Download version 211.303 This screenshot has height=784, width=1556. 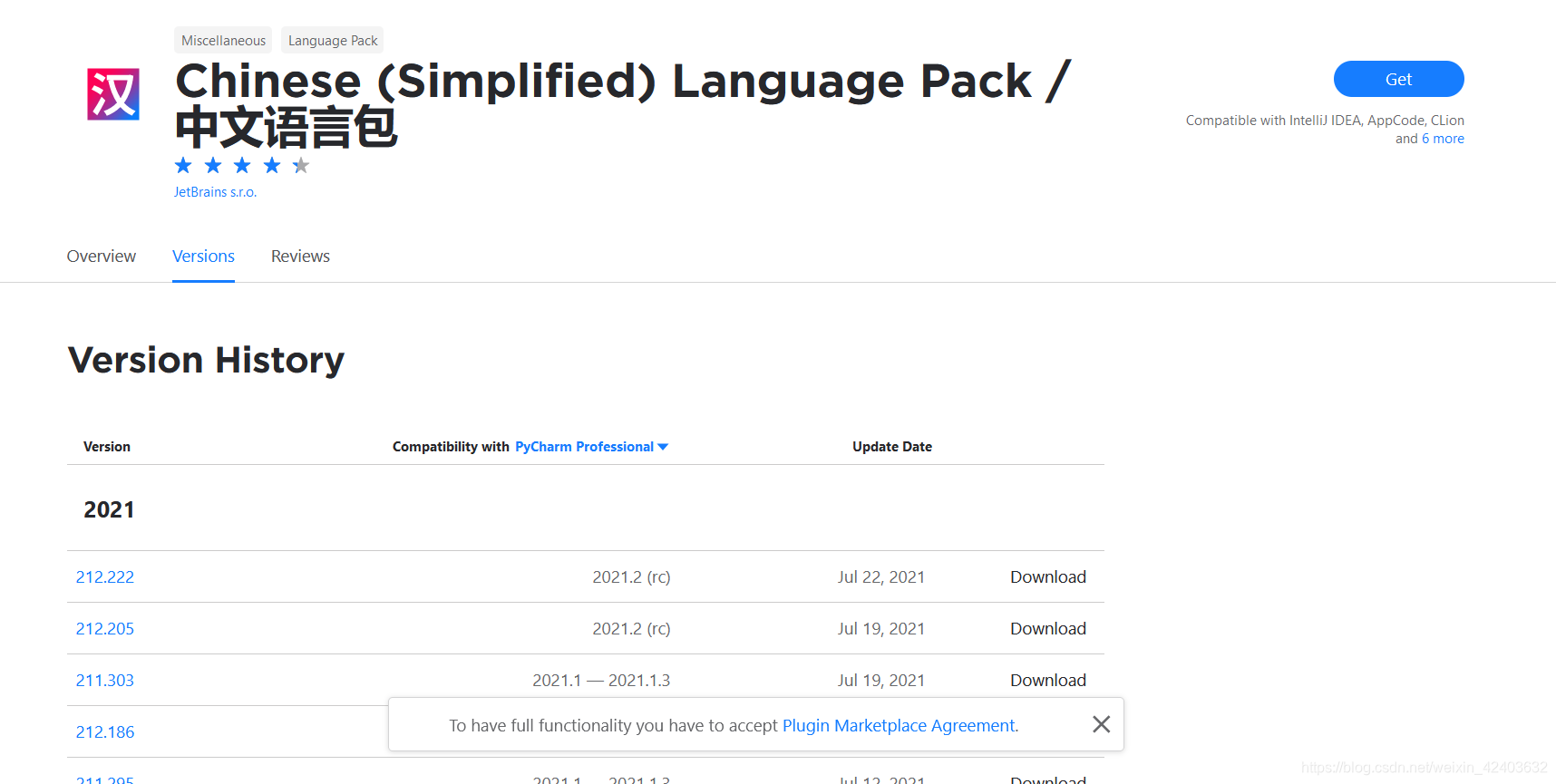[x=1048, y=681]
